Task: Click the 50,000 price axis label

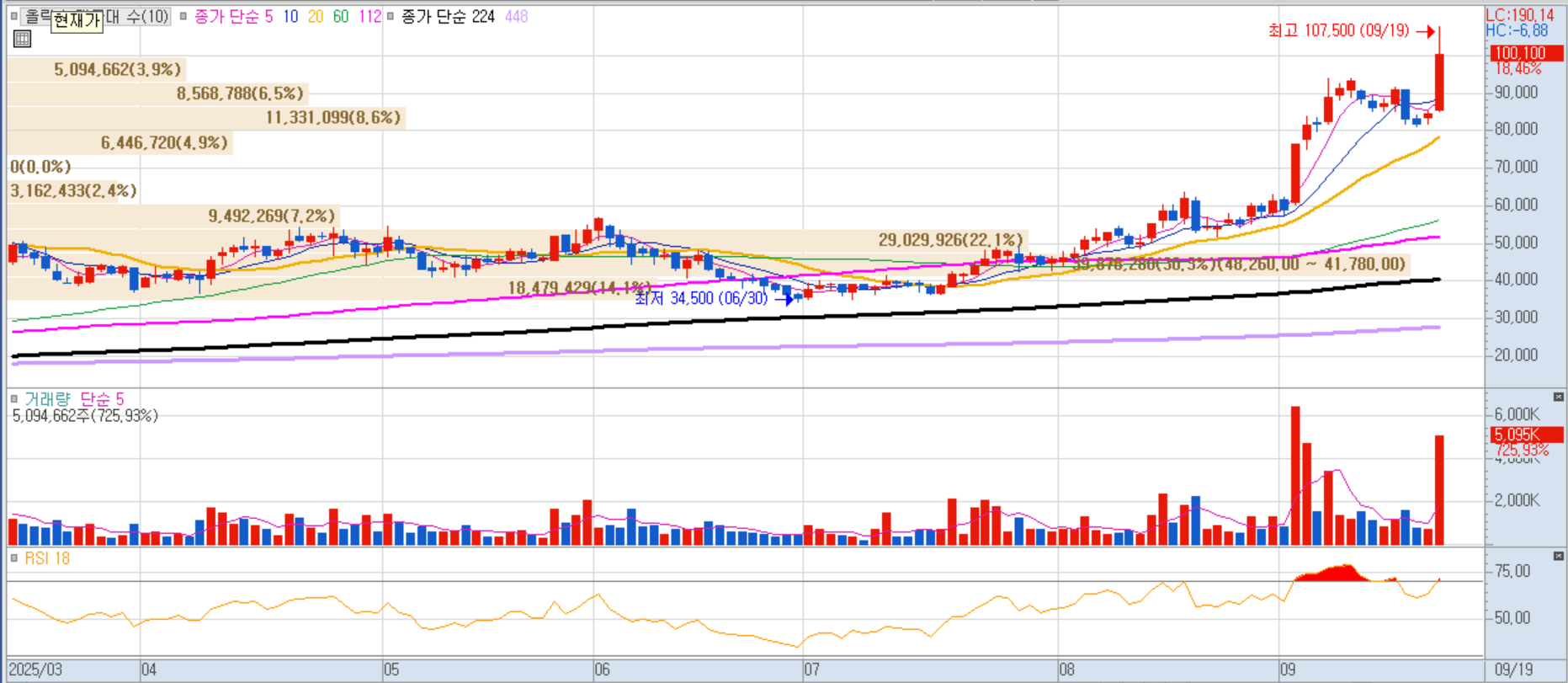Action: coord(1517,243)
